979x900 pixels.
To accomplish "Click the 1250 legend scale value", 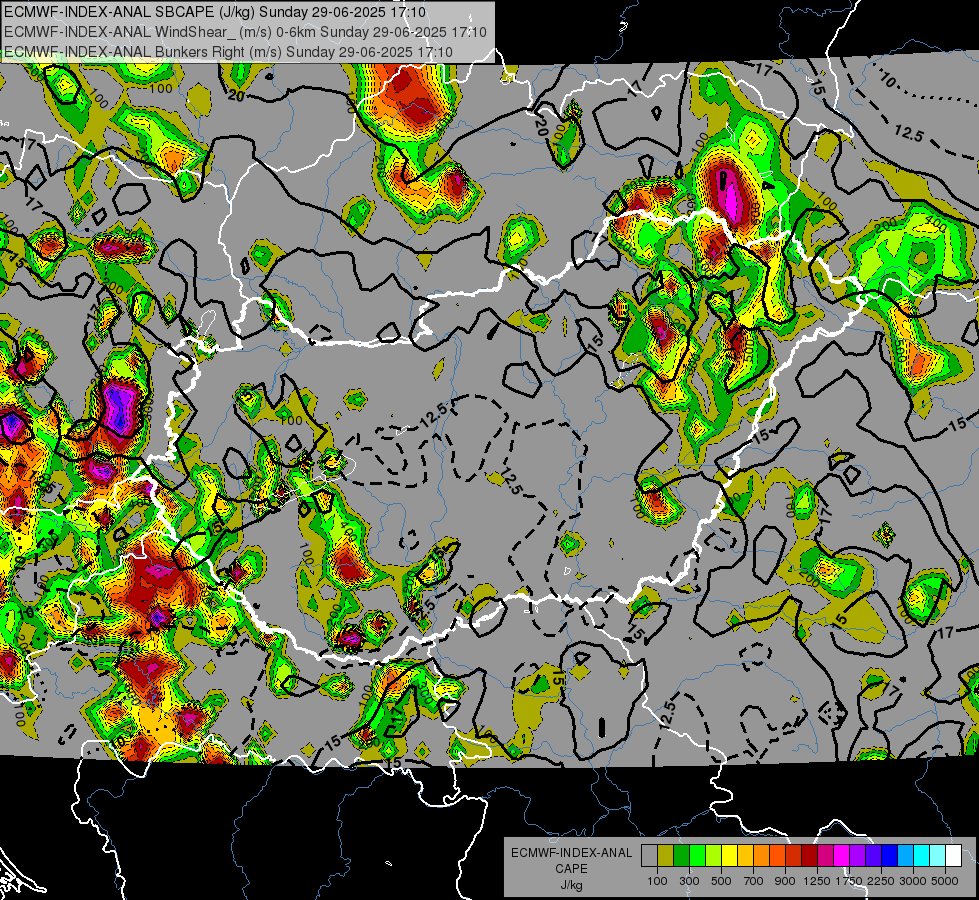I will pyautogui.click(x=817, y=881).
